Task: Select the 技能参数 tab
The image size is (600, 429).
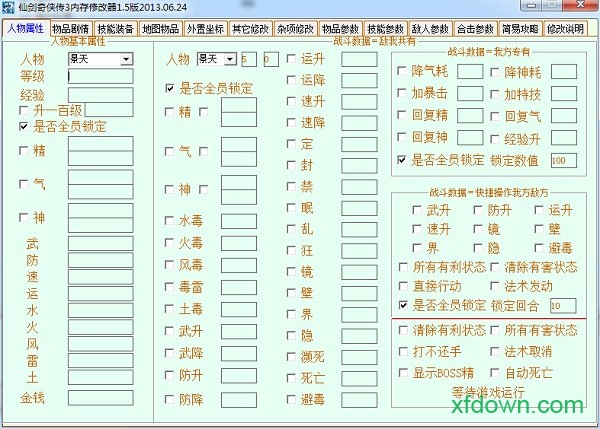Action: pos(385,29)
